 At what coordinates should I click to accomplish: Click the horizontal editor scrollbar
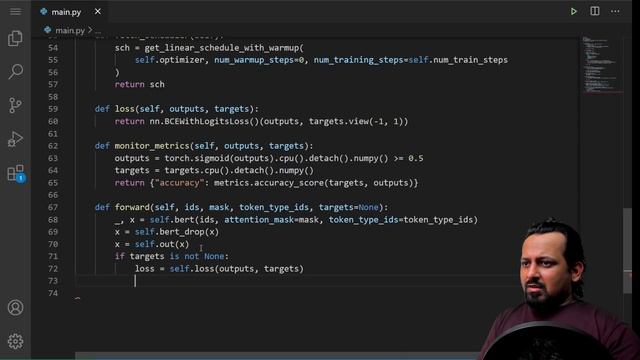pos(278,356)
